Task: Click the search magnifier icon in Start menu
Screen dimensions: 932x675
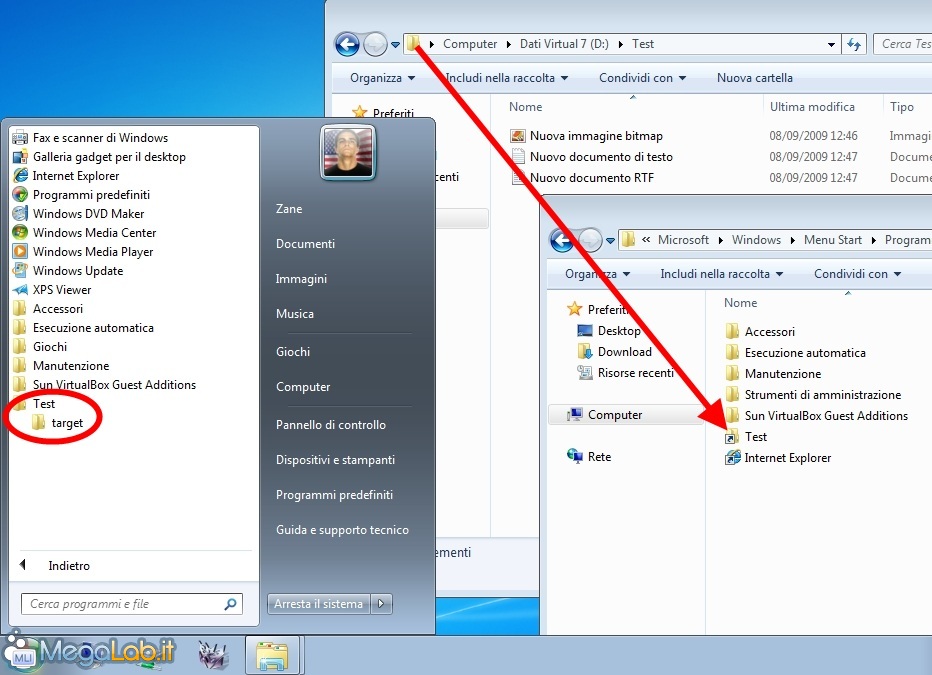Action: click(x=231, y=604)
